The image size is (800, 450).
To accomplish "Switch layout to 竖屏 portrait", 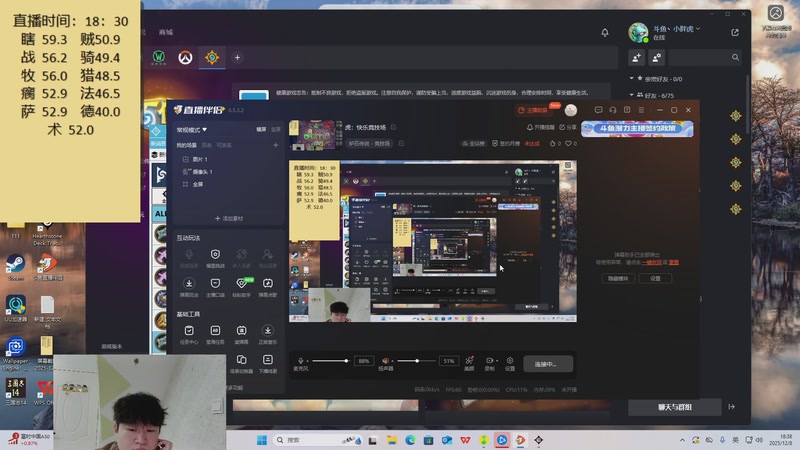I will (x=276, y=130).
